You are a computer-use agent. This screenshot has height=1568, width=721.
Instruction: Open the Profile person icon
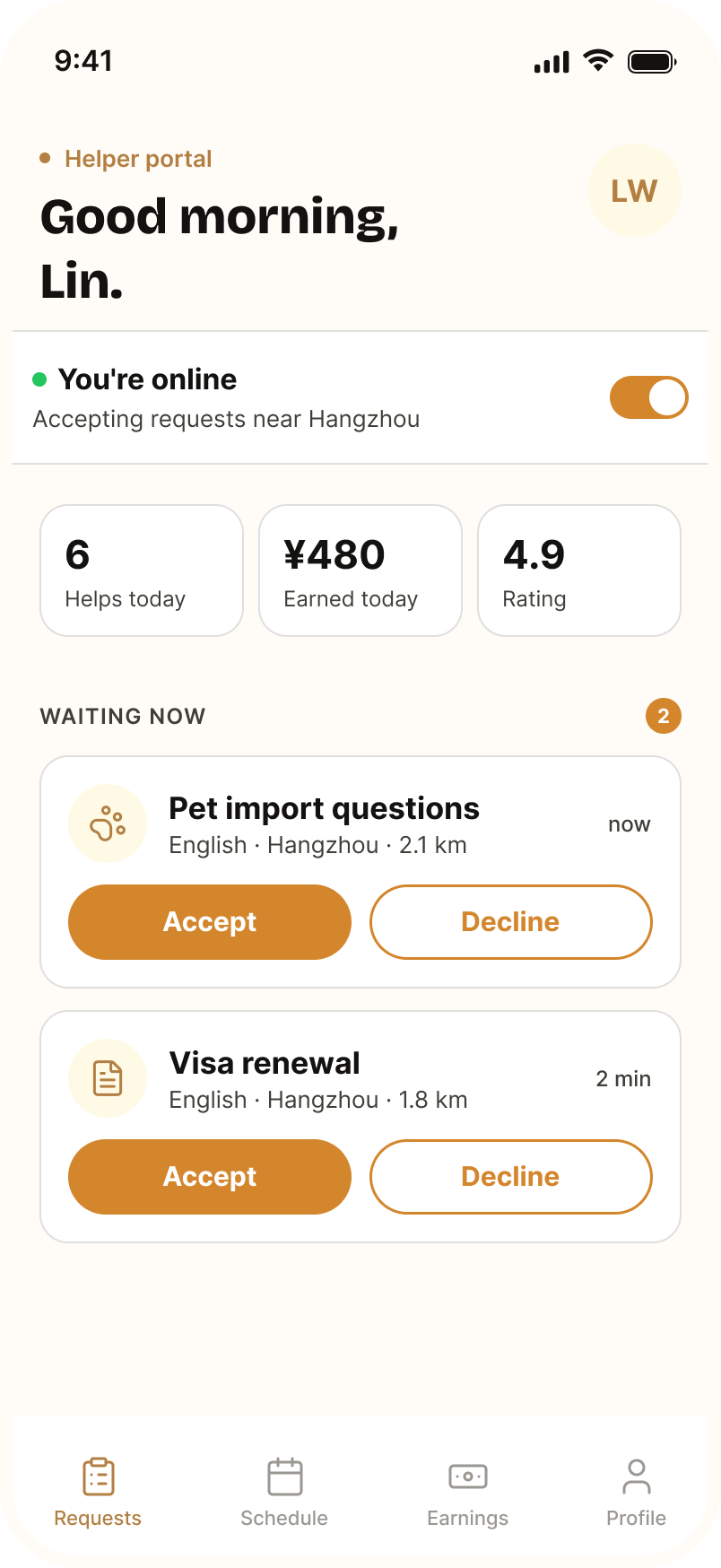click(x=637, y=1477)
